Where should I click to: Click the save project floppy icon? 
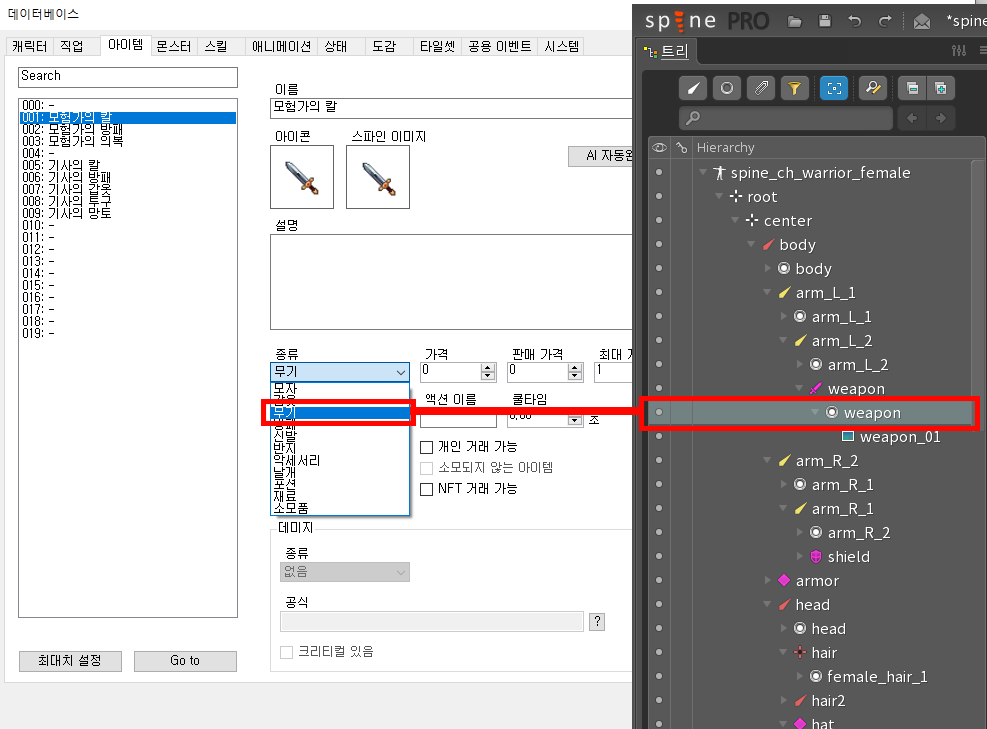tap(825, 21)
